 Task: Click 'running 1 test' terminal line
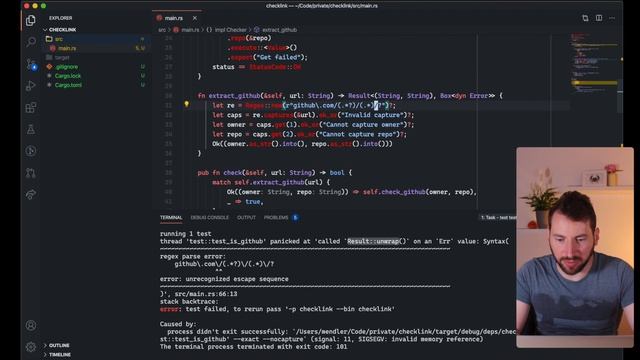[x=186, y=234]
